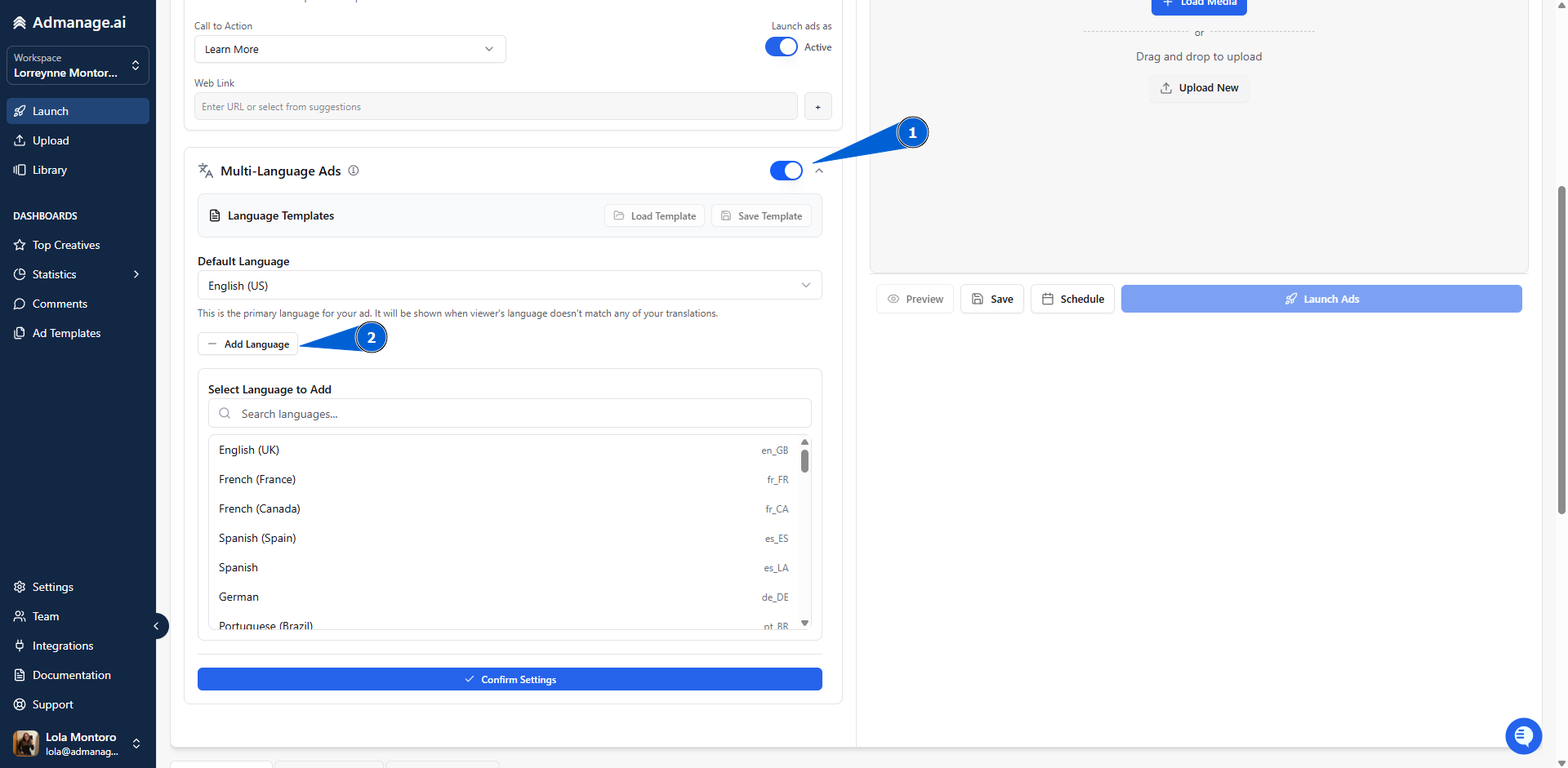Click the Search languages field
The height and width of the screenshot is (768, 1568).
tap(510, 413)
